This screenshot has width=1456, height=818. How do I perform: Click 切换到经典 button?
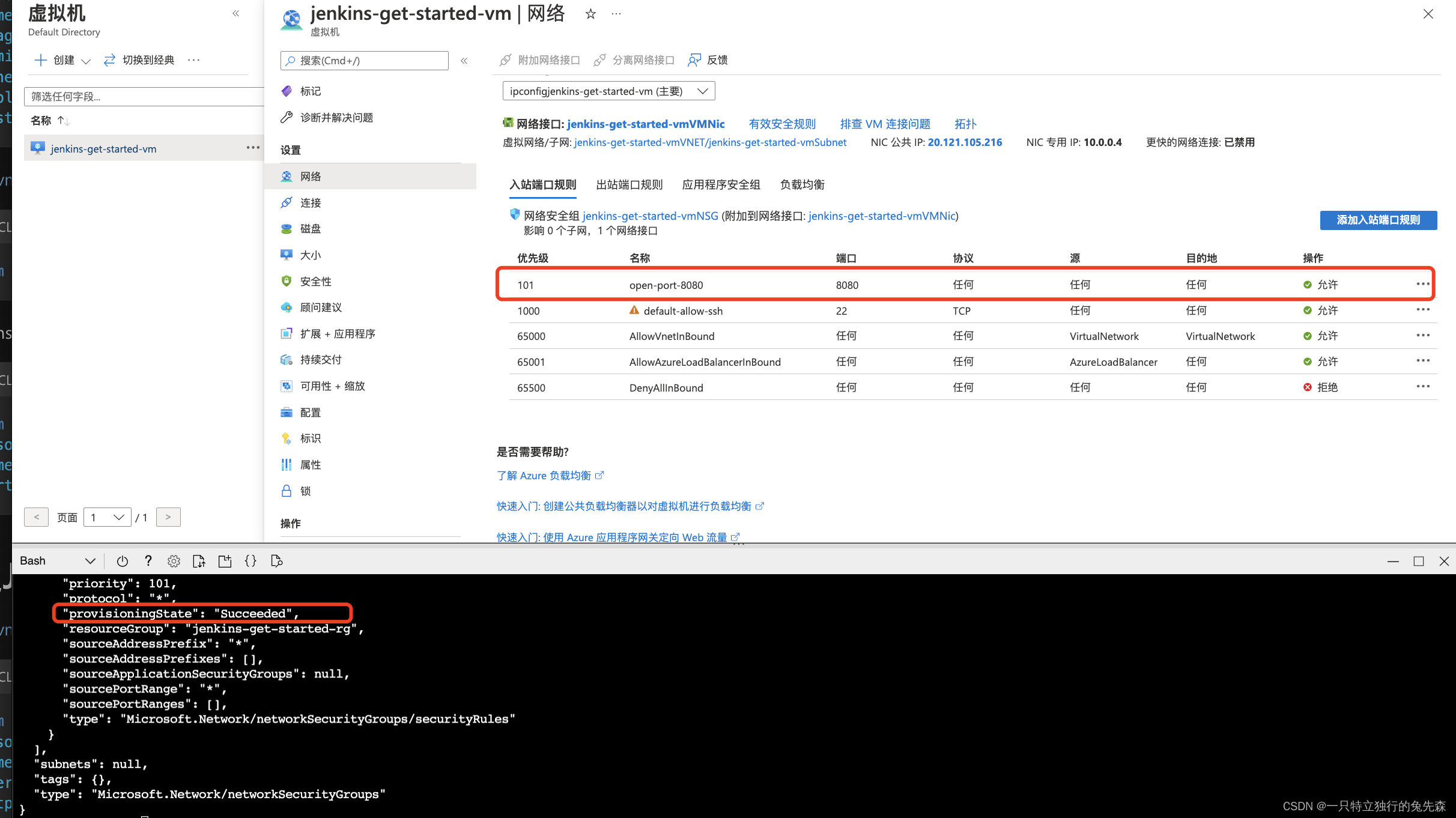(139, 60)
